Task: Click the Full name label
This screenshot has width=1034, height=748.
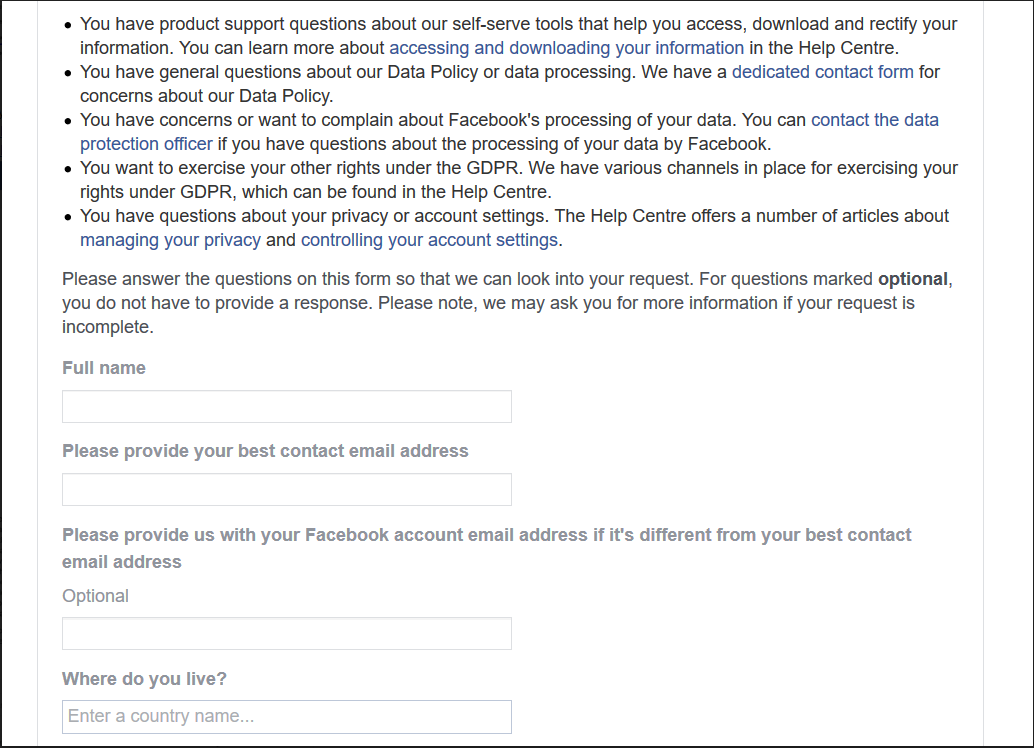Action: coord(104,368)
